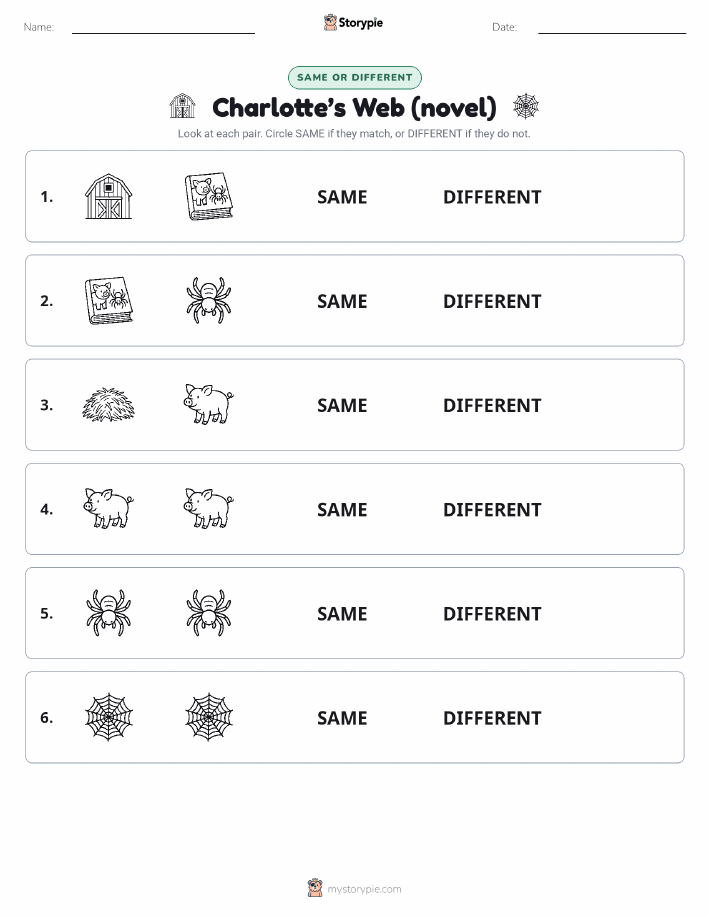The width and height of the screenshot is (709, 917).
Task: Choose DIFFERENT for row 2
Action: point(492,301)
